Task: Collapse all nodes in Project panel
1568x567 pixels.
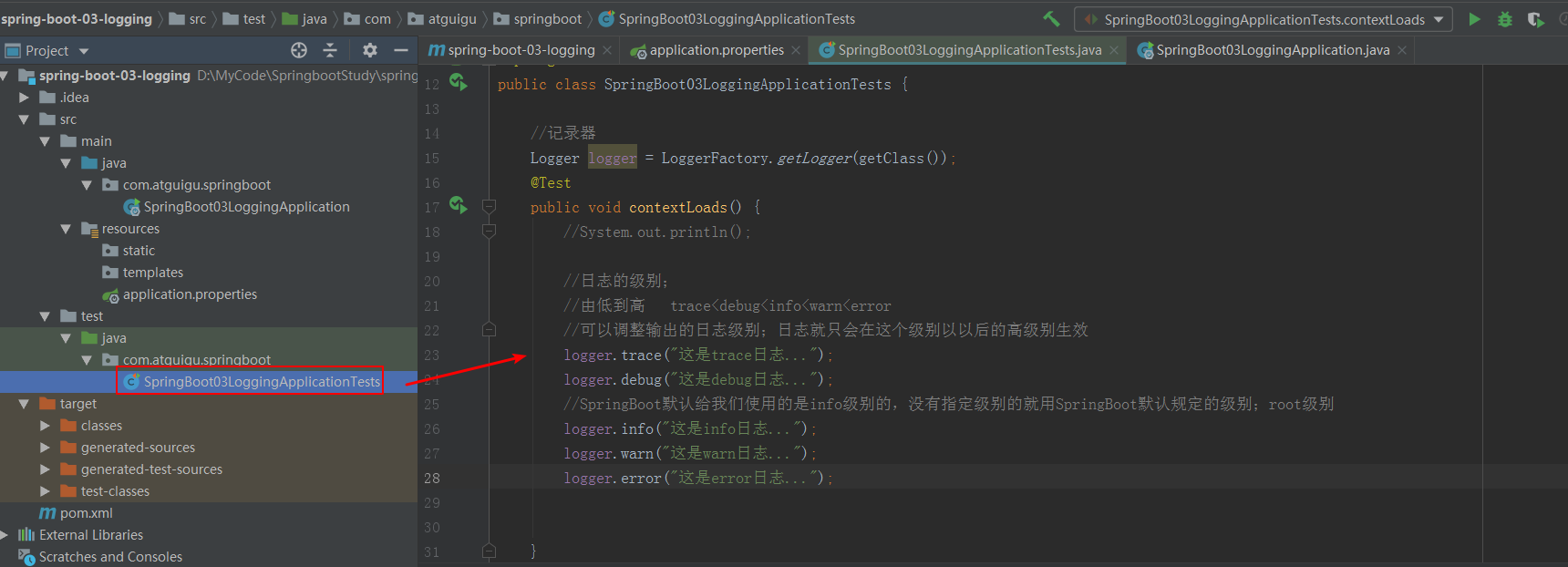Action: coord(330,50)
